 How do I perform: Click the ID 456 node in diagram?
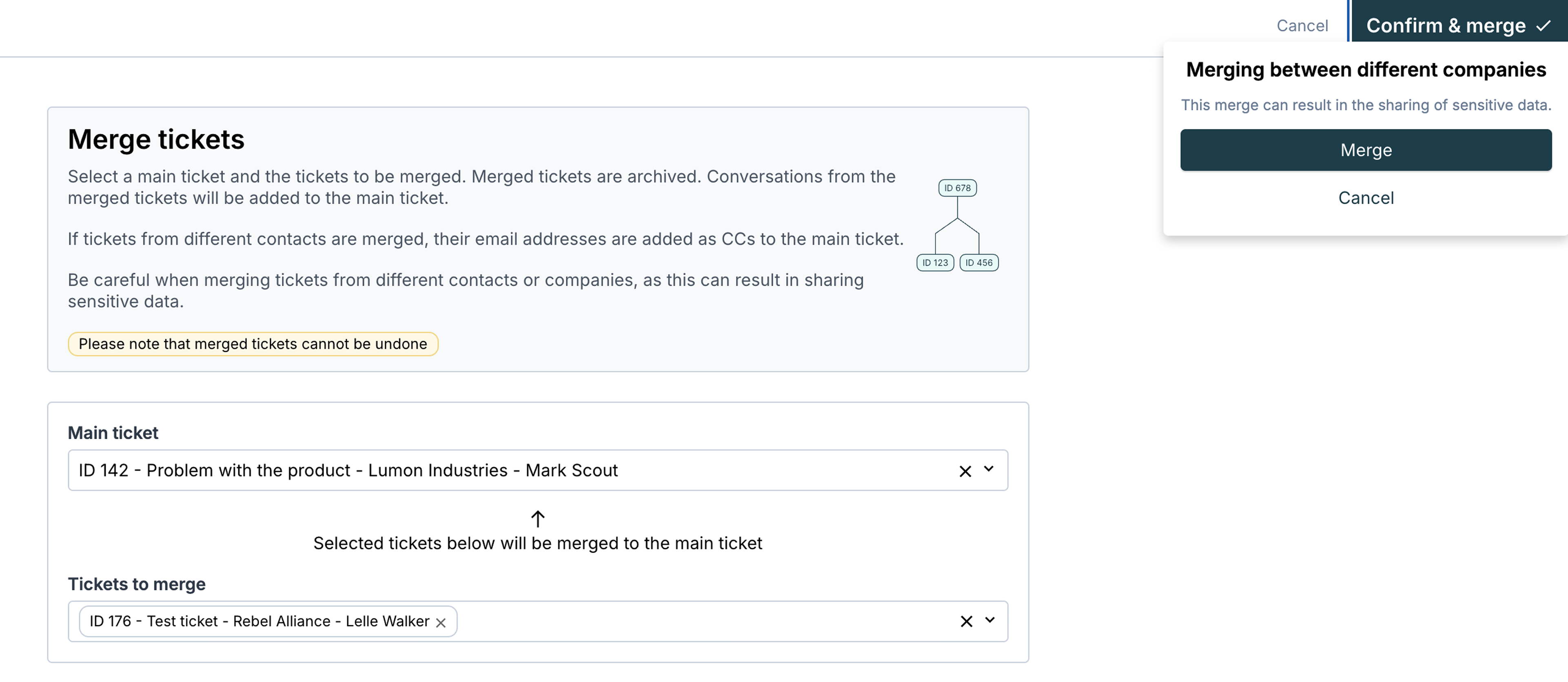click(x=979, y=262)
